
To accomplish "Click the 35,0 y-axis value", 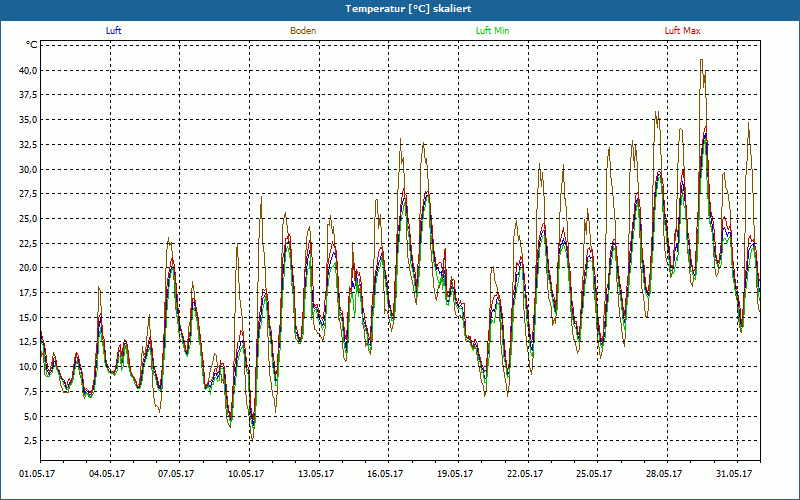I will click(x=28, y=120).
